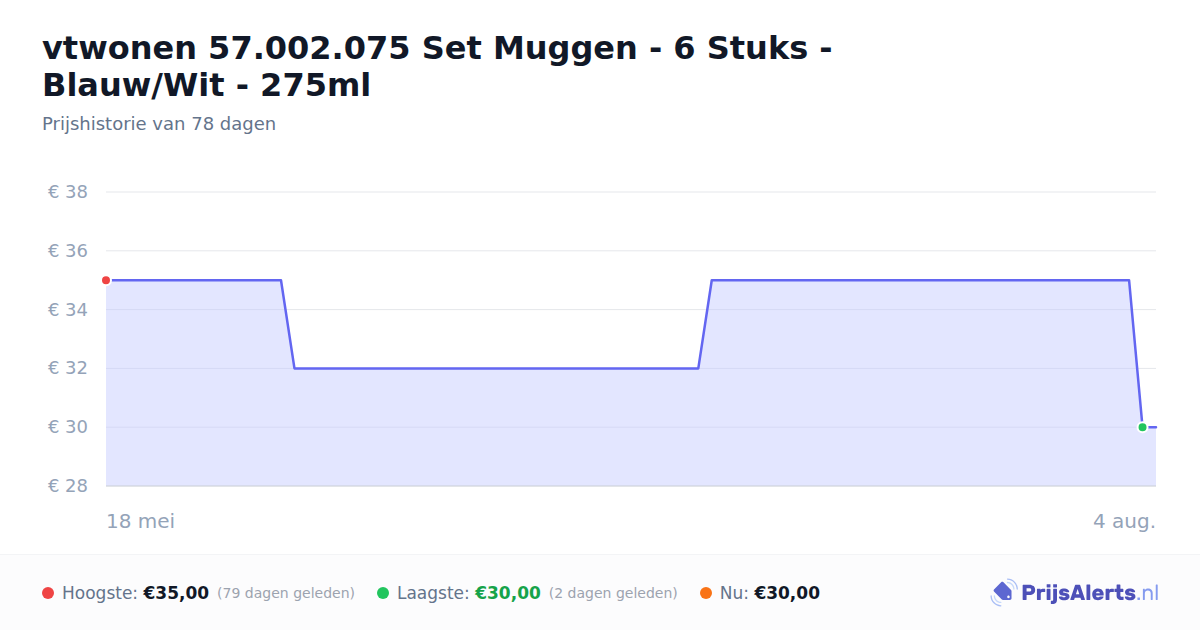Image resolution: width=1200 pixels, height=630 pixels.
Task: Click the 4 aug. end date label
Action: [1124, 521]
